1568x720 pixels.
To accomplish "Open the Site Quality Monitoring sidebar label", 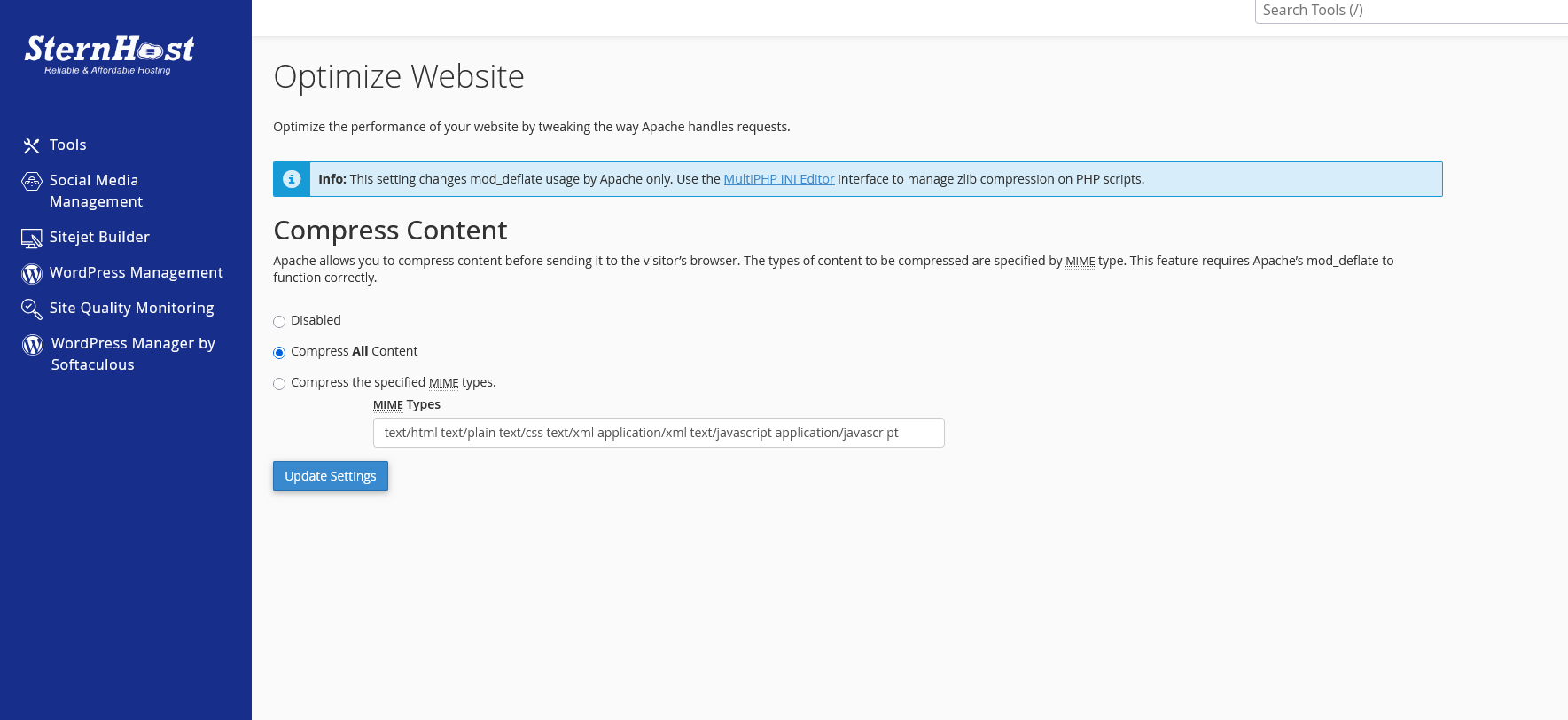I will tap(131, 308).
